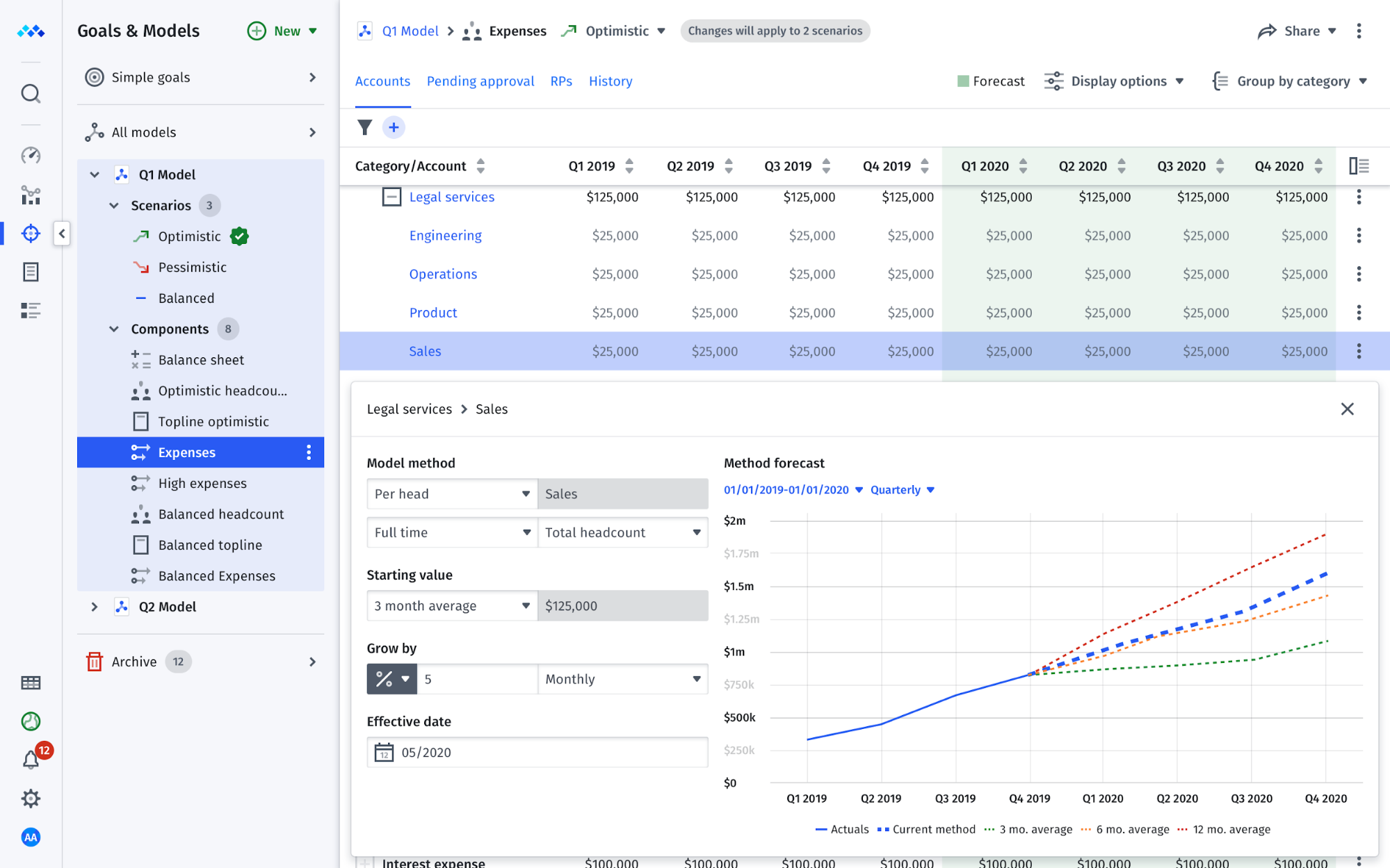
Task: Change the Monthly growth frequency dropdown
Action: point(622,679)
